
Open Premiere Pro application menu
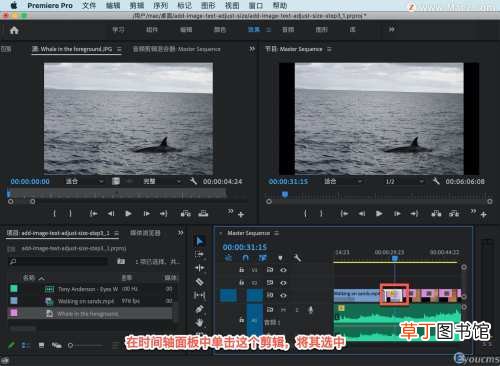click(x=50, y=5)
